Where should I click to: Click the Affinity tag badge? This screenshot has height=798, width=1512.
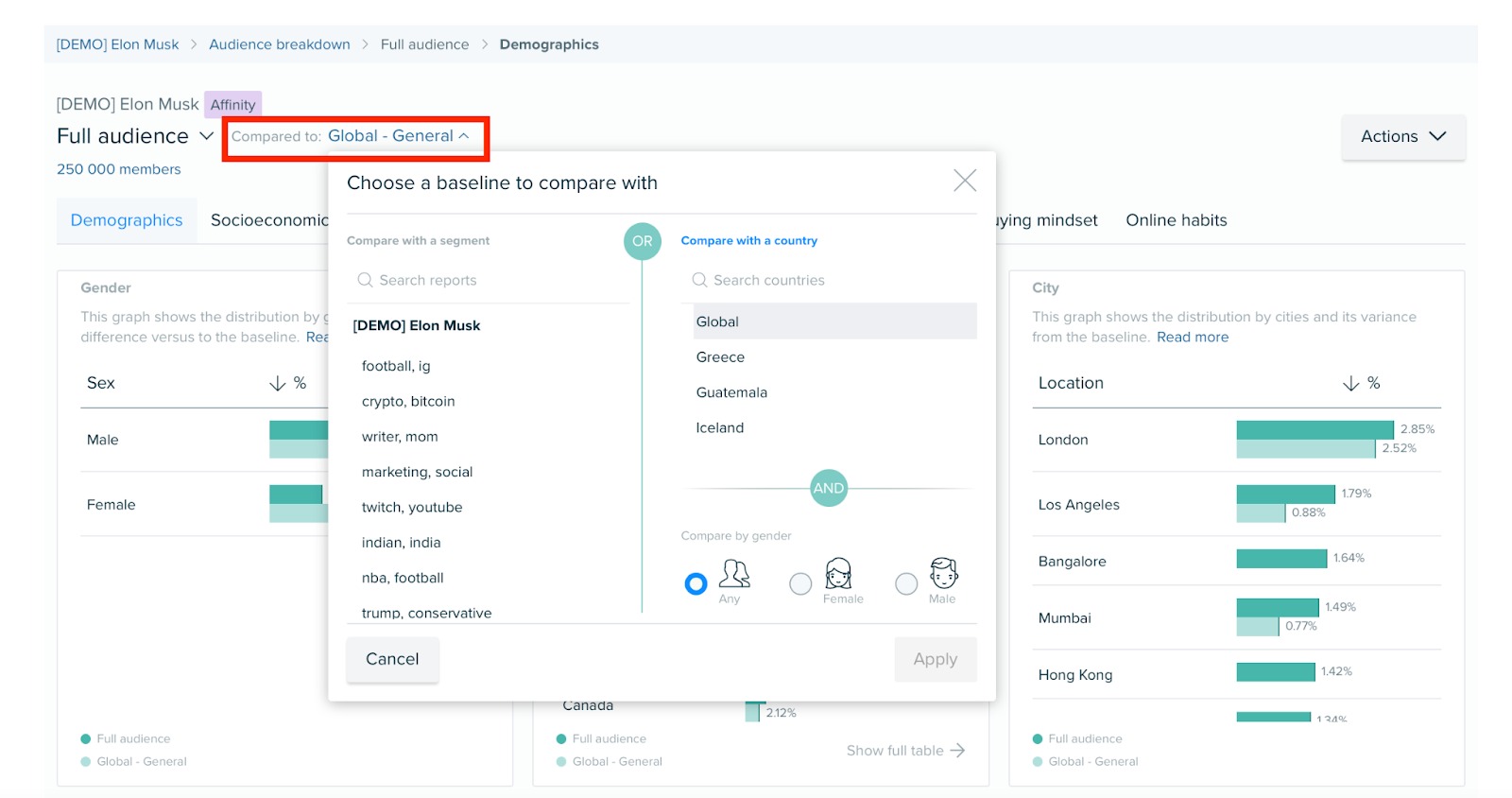click(232, 104)
